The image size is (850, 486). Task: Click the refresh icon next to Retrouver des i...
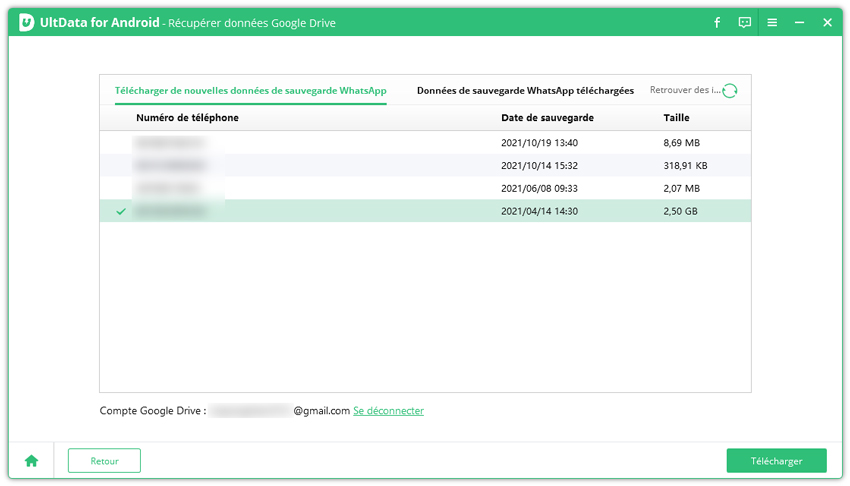730,90
